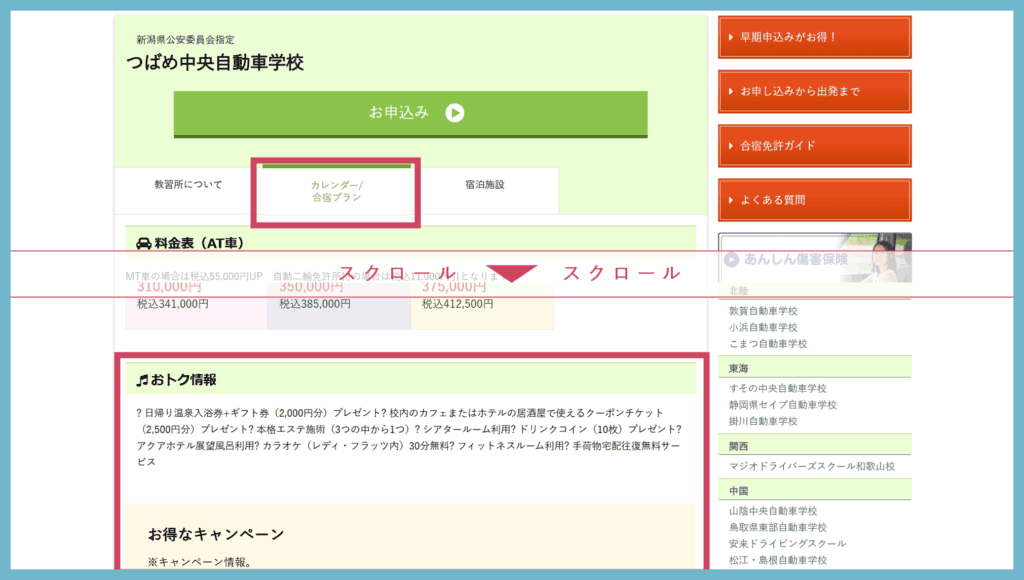Click the お申し込みから出発まで sidebar button
This screenshot has width=1024, height=580.
pyautogui.click(x=814, y=91)
